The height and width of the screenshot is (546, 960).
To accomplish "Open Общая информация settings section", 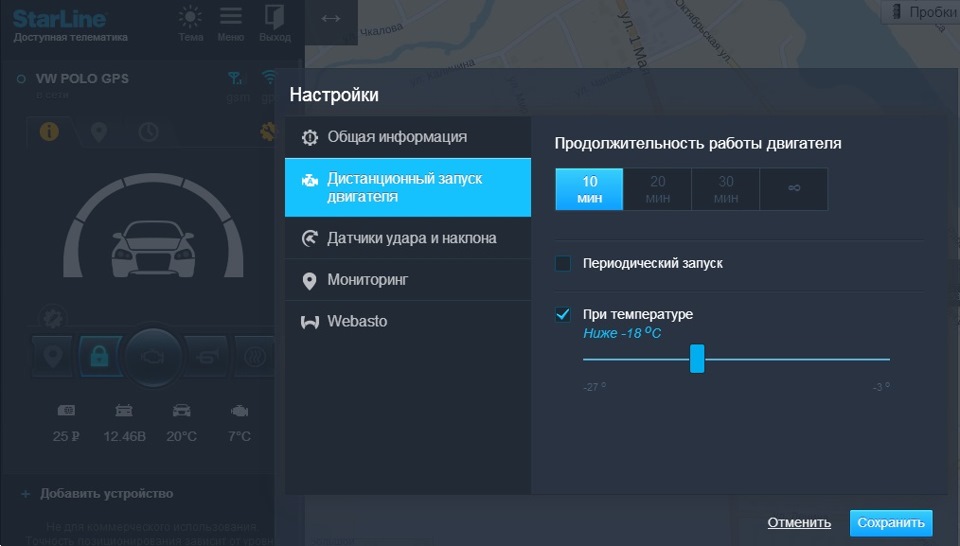I will (x=408, y=137).
